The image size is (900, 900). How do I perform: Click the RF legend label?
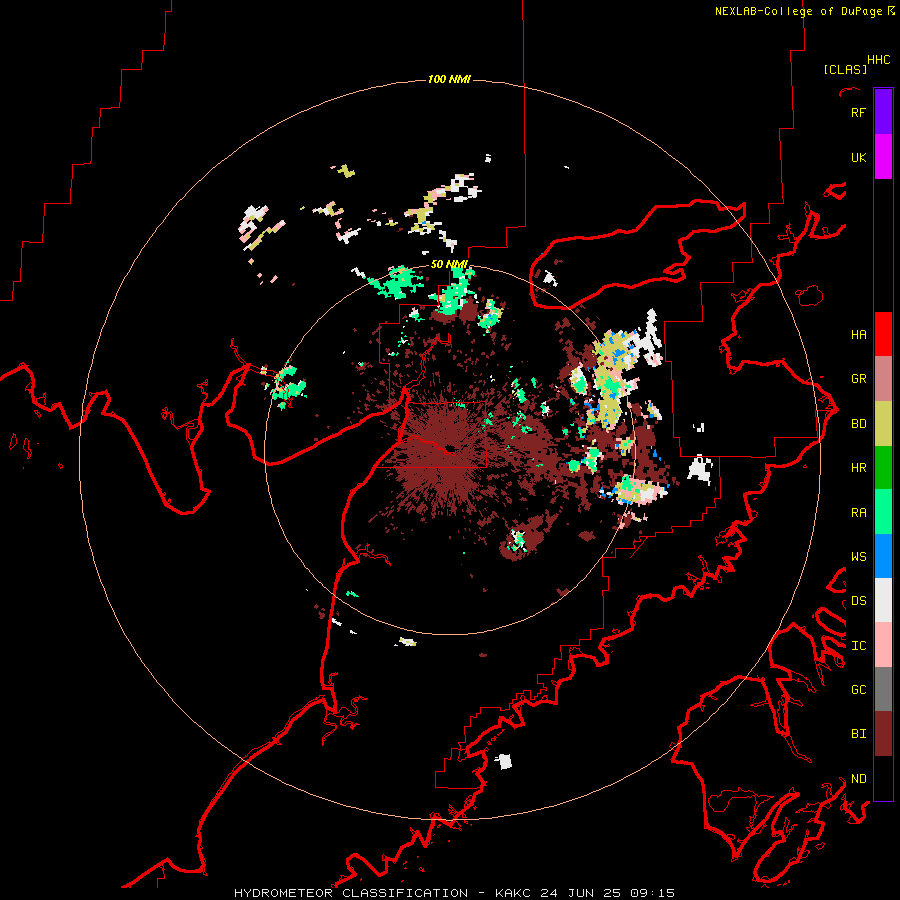coord(858,112)
